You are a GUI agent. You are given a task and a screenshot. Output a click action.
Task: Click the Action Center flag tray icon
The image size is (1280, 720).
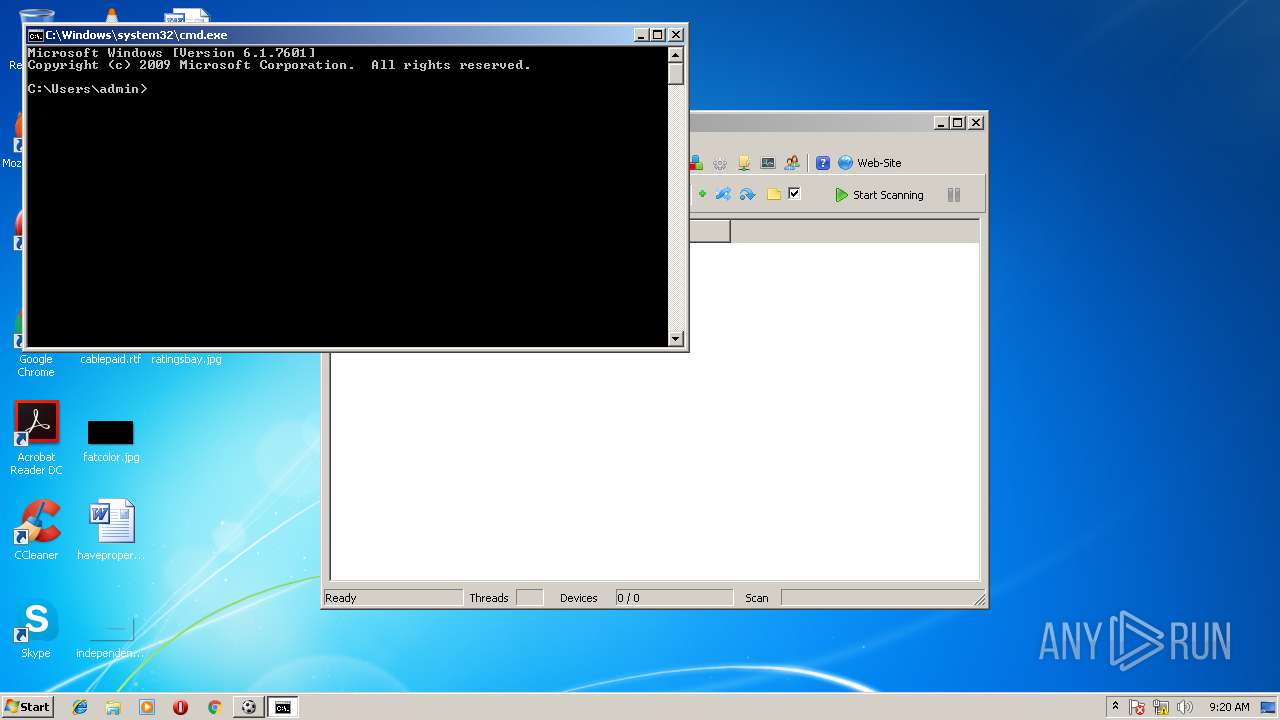point(1138,707)
